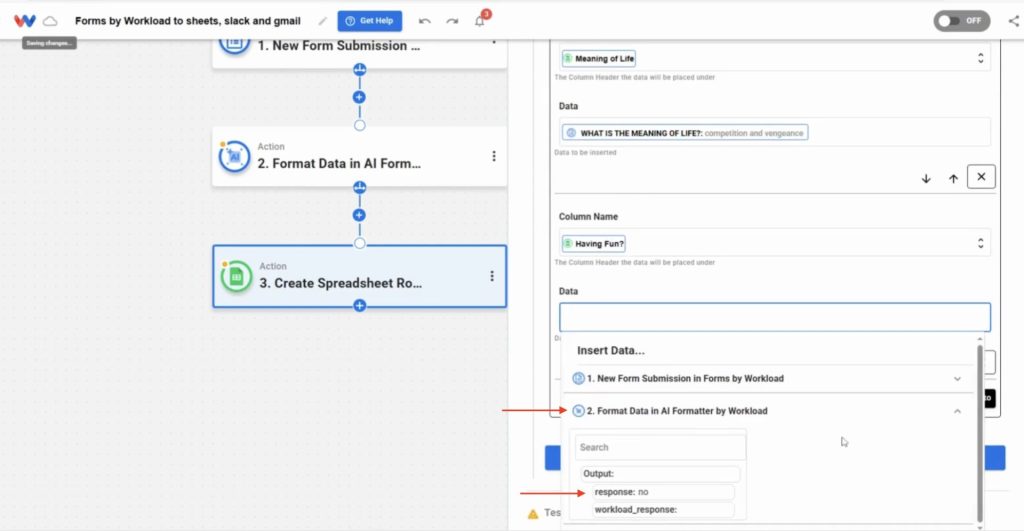Click AI Formatter step icon
The height and width of the screenshot is (531, 1024).
[x=234, y=157]
